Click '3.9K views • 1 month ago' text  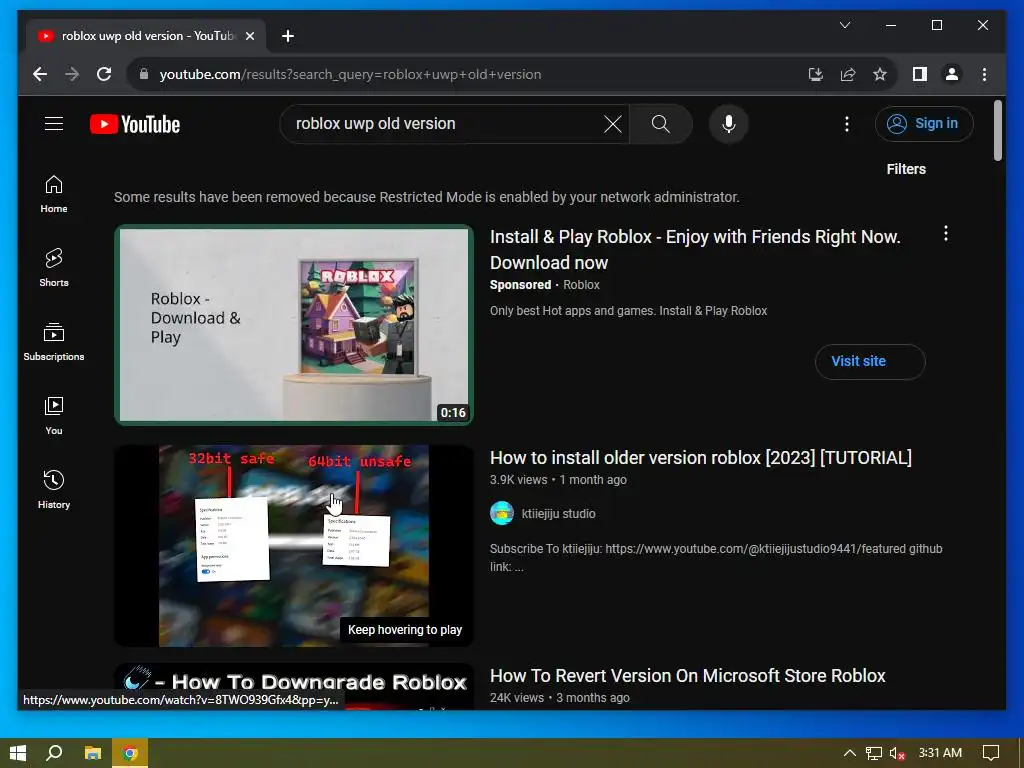[558, 480]
